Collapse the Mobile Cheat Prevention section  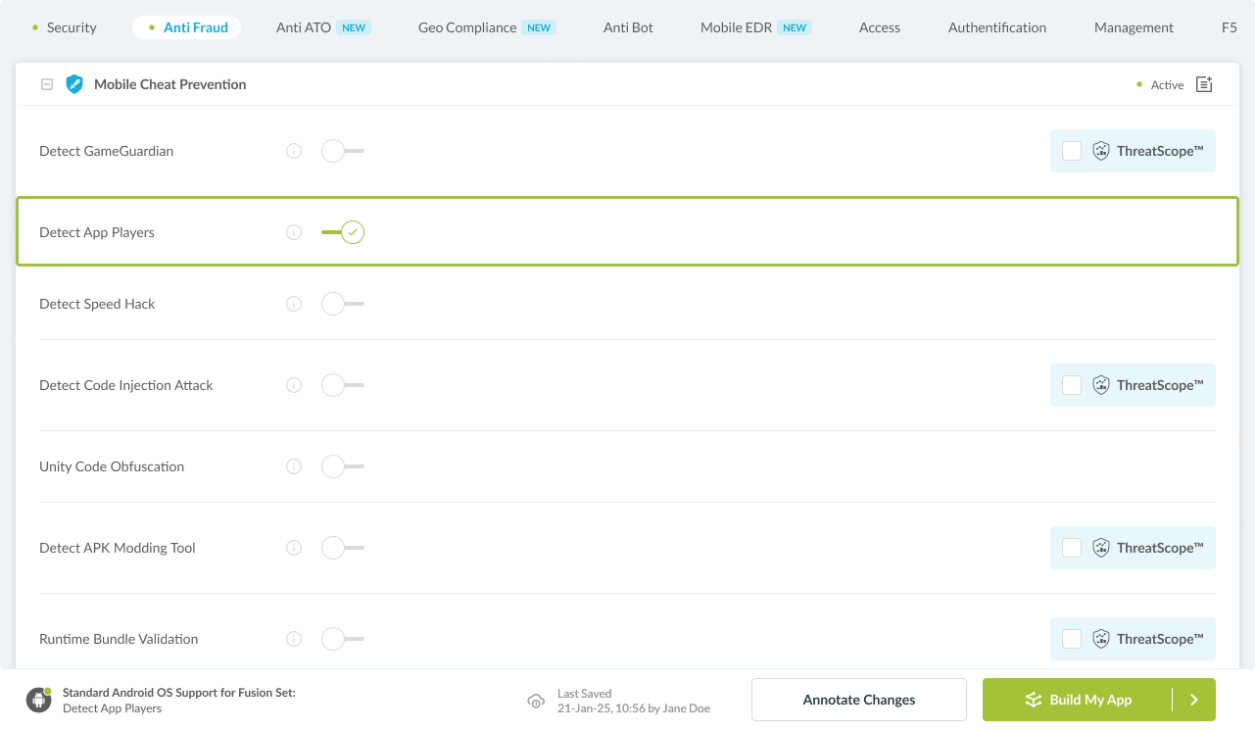(46, 85)
